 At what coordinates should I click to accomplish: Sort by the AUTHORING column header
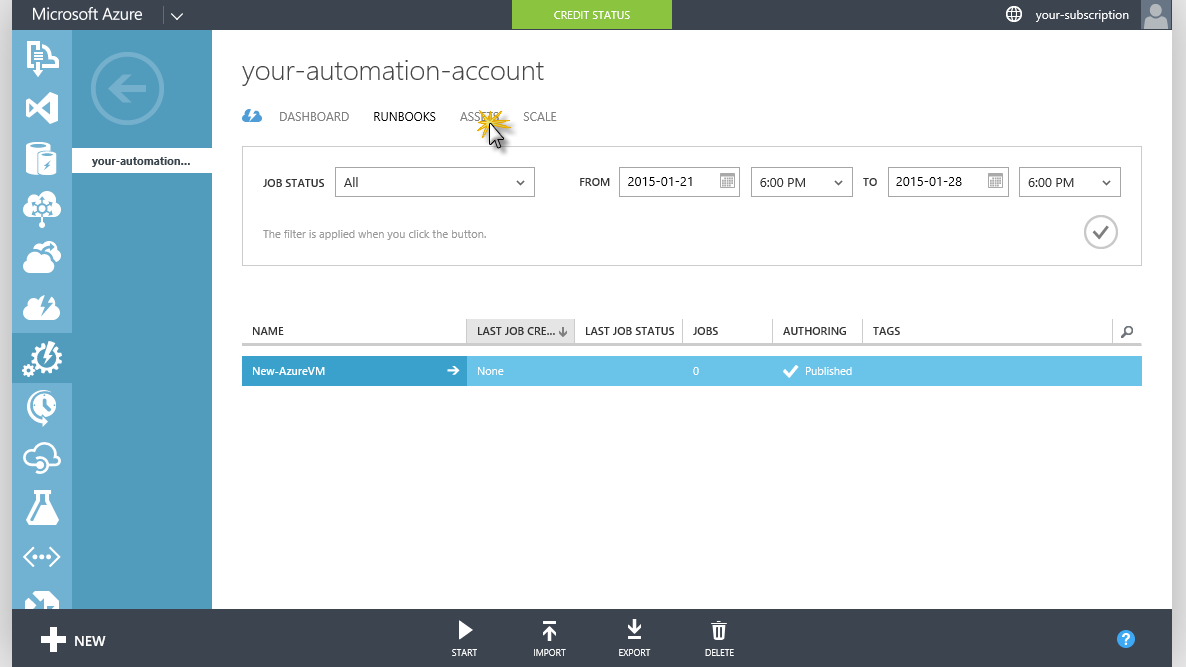click(x=817, y=331)
